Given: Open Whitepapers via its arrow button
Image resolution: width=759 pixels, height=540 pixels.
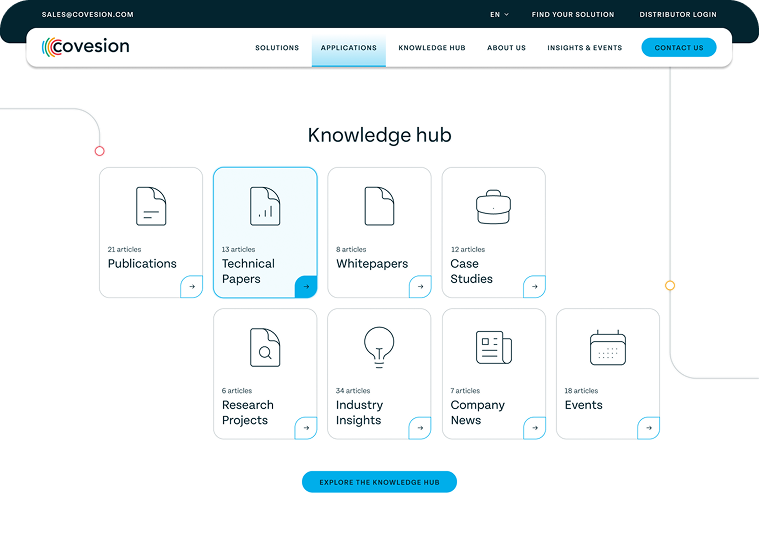Looking at the screenshot, I should click(x=420, y=286).
